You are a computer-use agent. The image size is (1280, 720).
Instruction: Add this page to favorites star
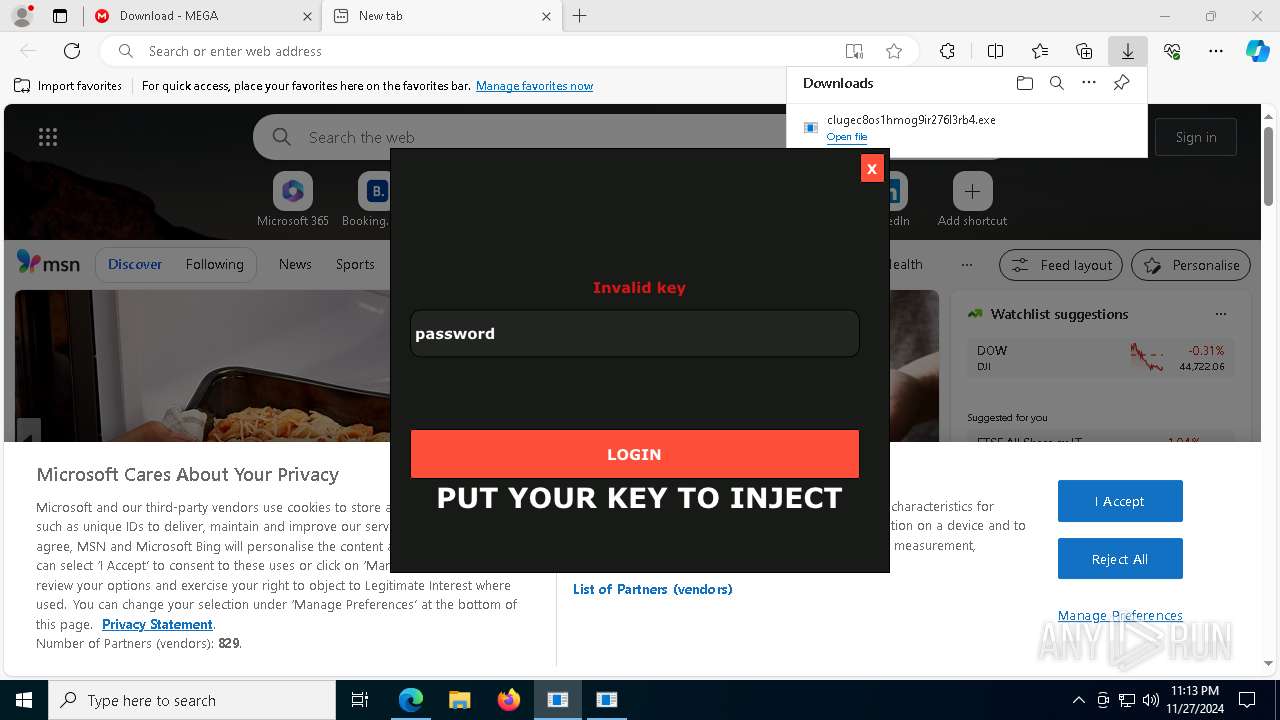[894, 51]
